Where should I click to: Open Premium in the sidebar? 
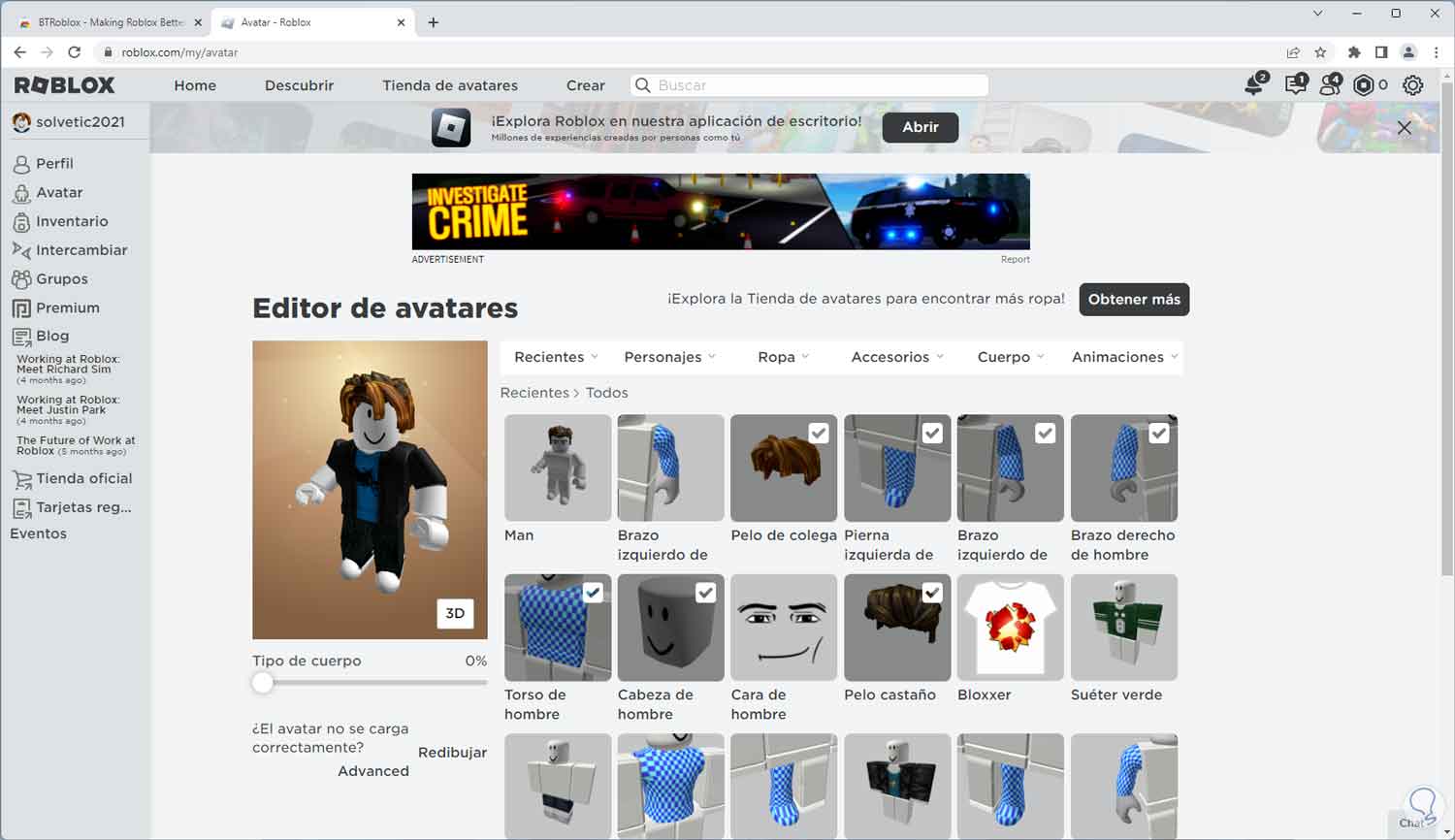click(x=67, y=308)
